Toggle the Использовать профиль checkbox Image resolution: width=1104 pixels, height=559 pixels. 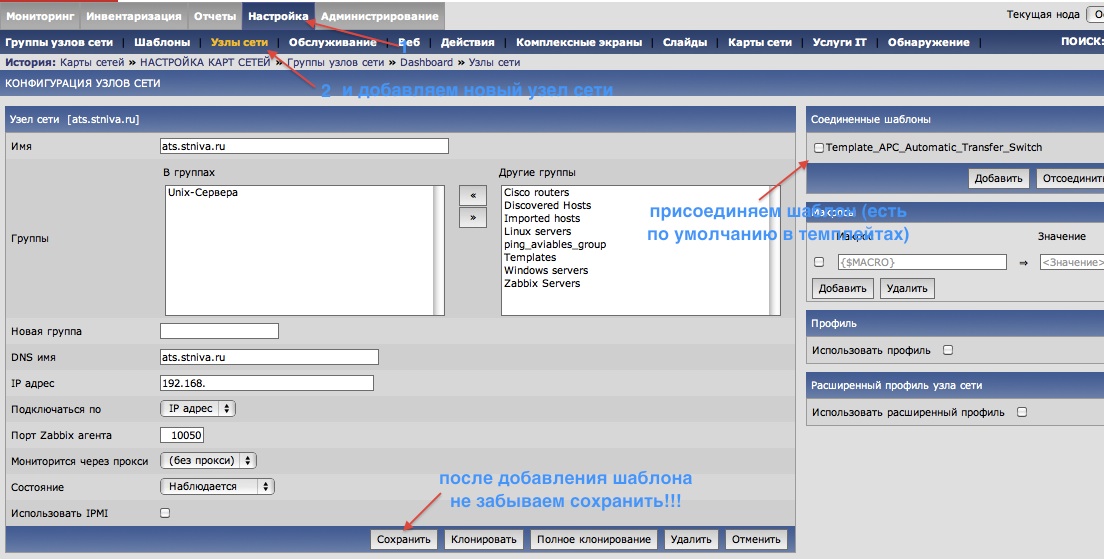click(x=948, y=350)
